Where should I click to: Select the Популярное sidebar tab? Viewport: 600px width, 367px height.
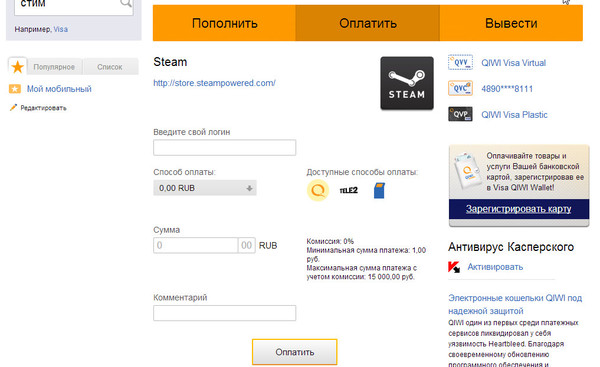tap(54, 67)
